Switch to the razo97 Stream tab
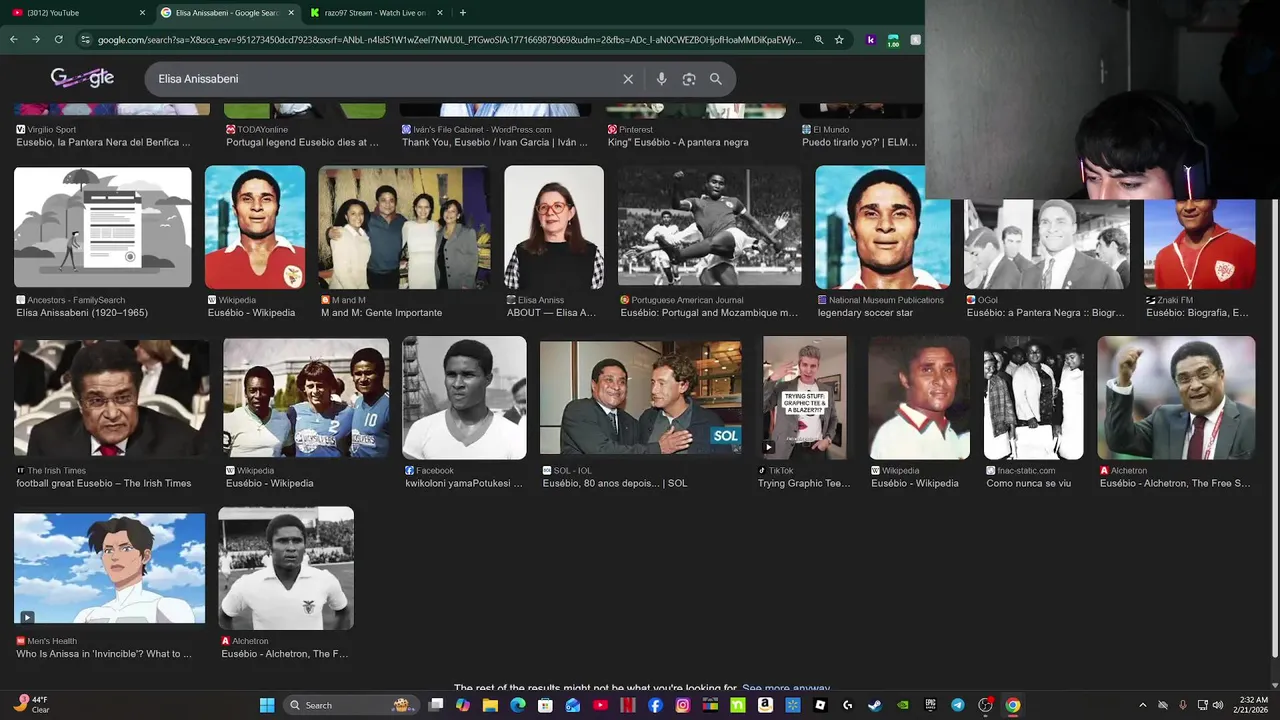Viewport: 1280px width, 720px height. point(376,13)
